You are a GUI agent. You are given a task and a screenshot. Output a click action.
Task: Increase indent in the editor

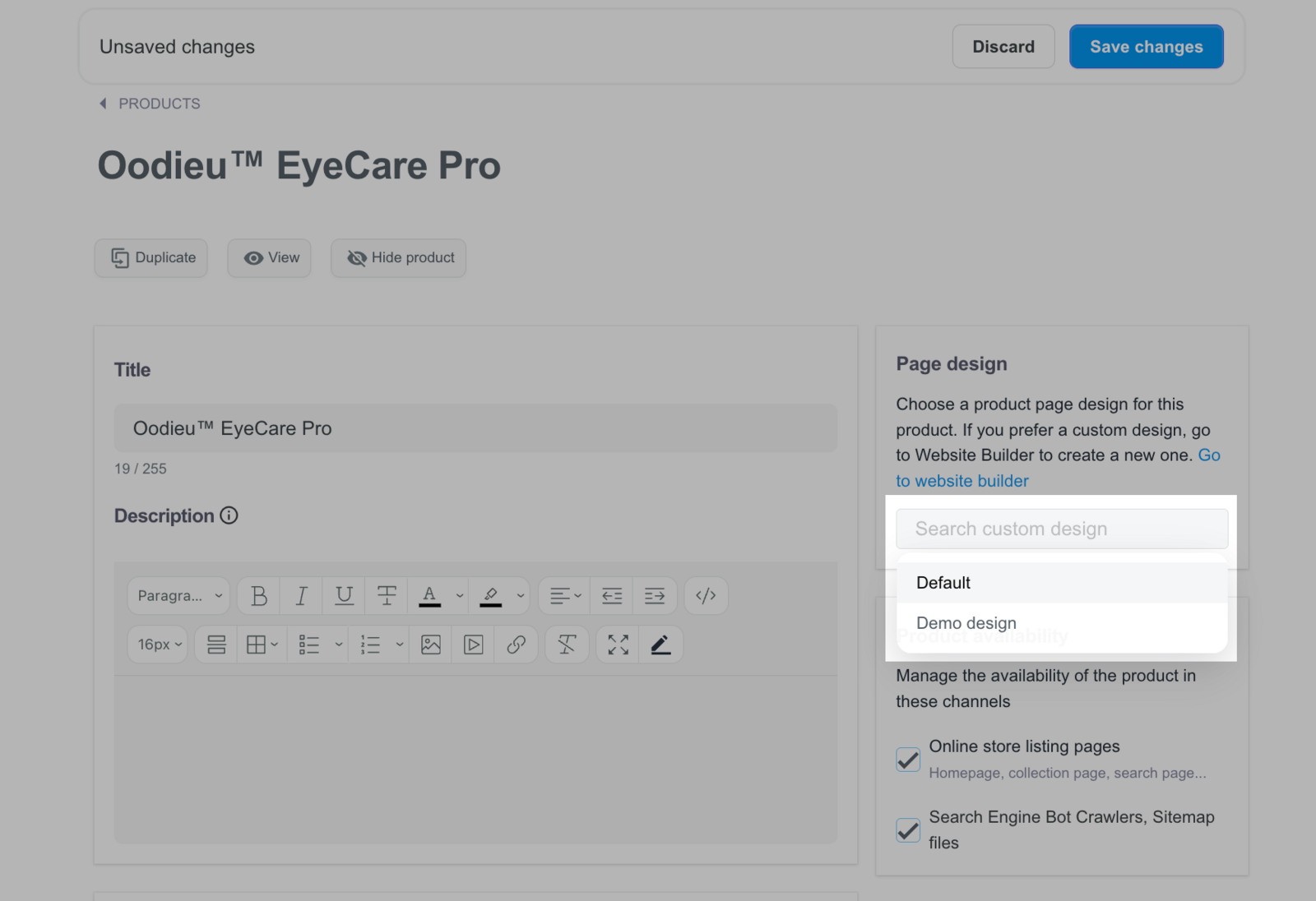click(655, 596)
